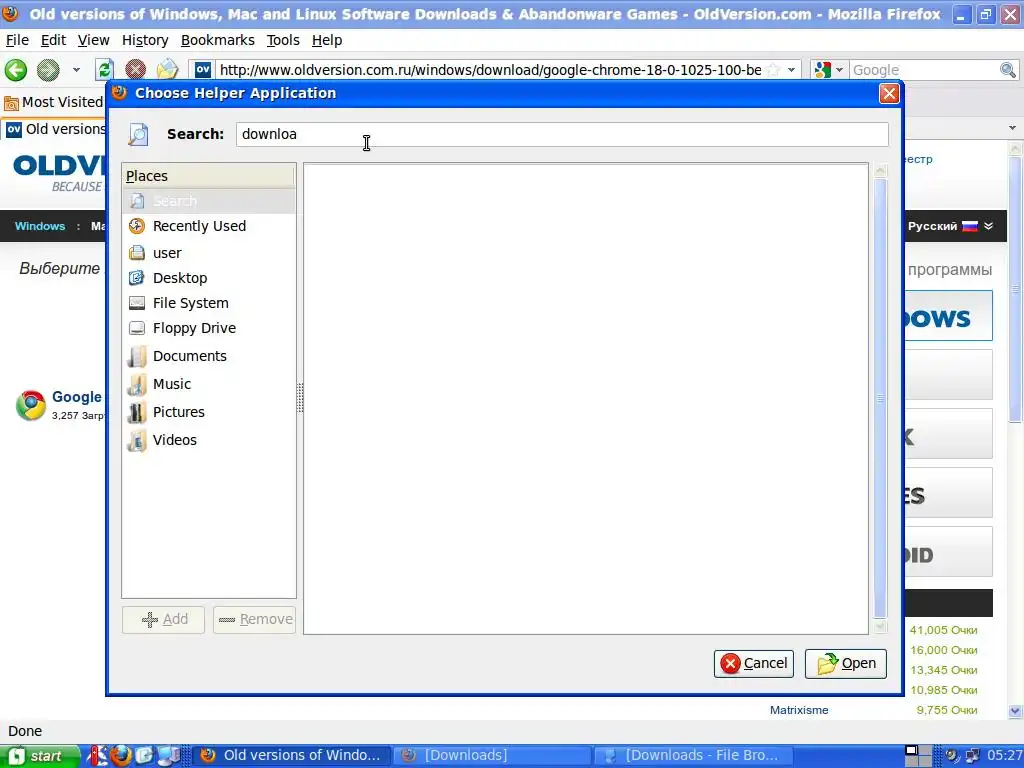Viewport: 1024px width, 768px height.
Task: Click the Google link beside Chrome logo
Action: [76, 397]
